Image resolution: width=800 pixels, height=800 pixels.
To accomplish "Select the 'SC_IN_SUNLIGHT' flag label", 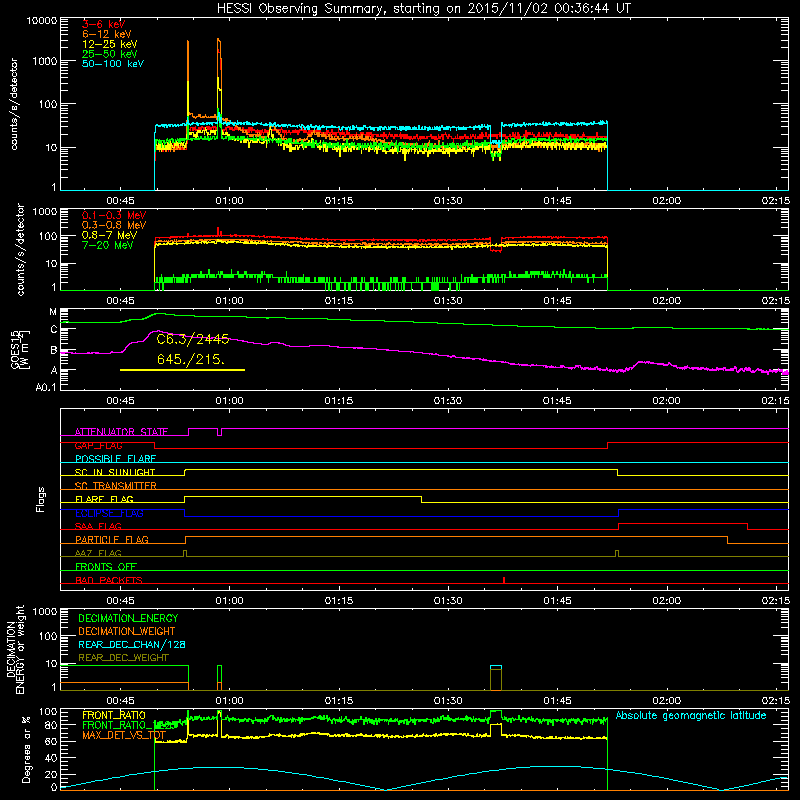I will point(115,472).
